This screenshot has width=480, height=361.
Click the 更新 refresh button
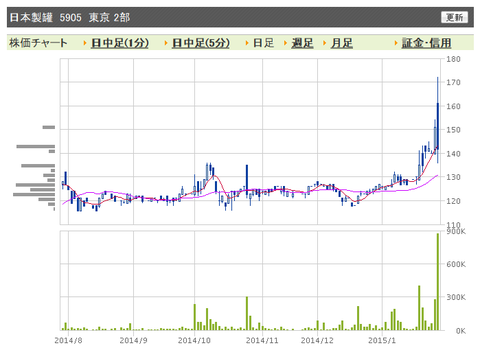coord(454,17)
